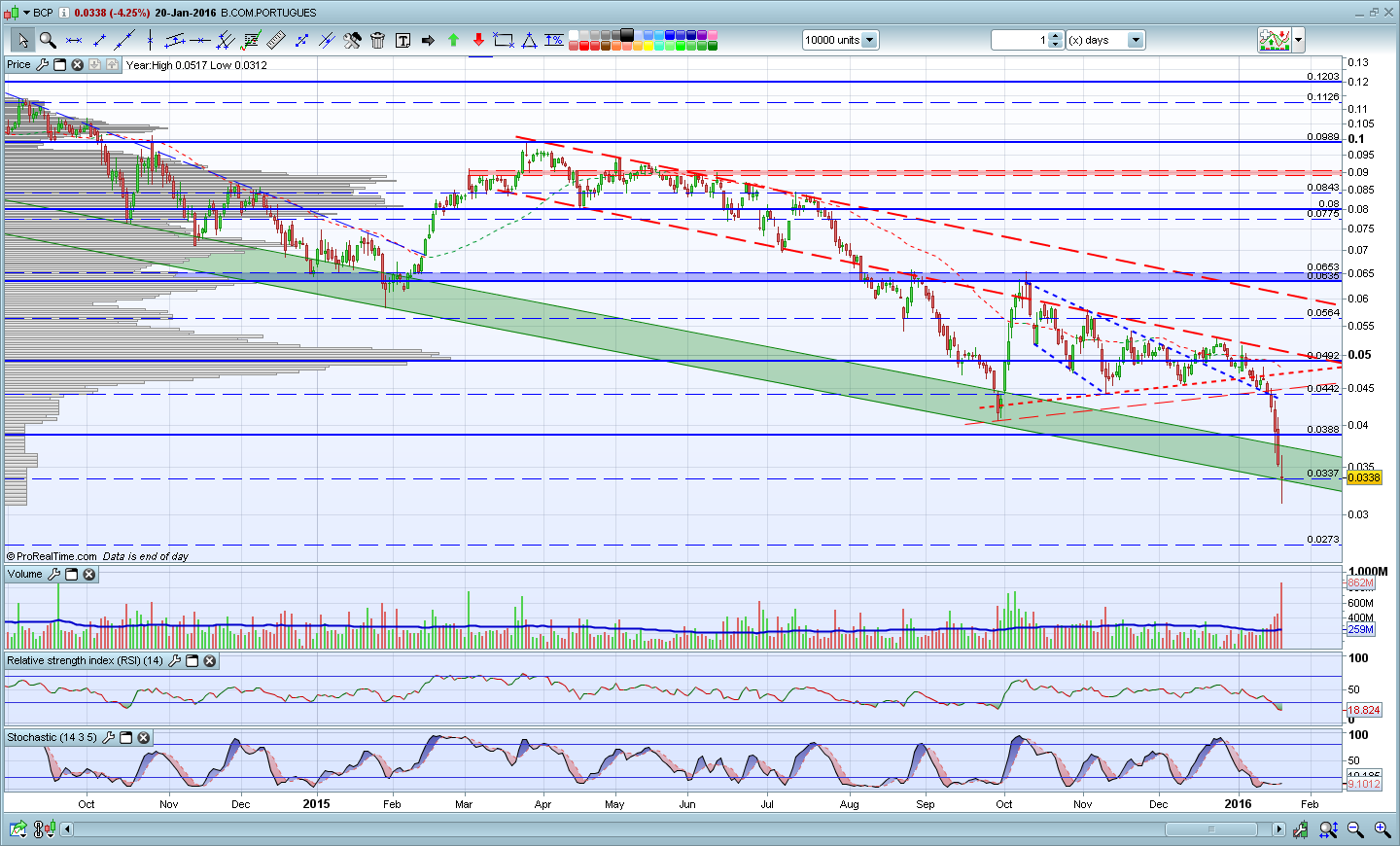The image size is (1400, 846).
Task: Close the Stochastic indicator panel
Action: (143, 738)
